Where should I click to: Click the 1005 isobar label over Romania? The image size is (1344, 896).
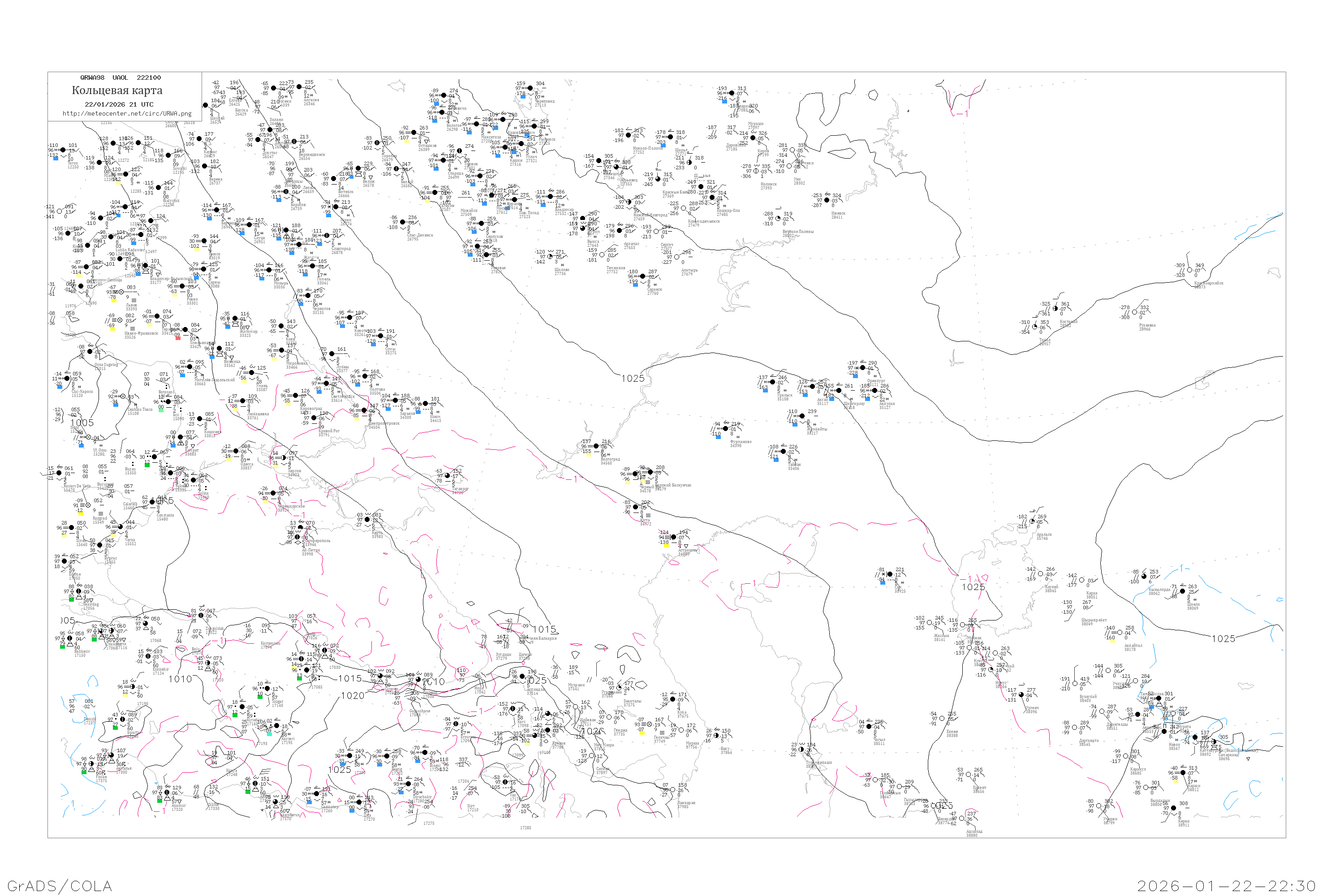click(82, 423)
